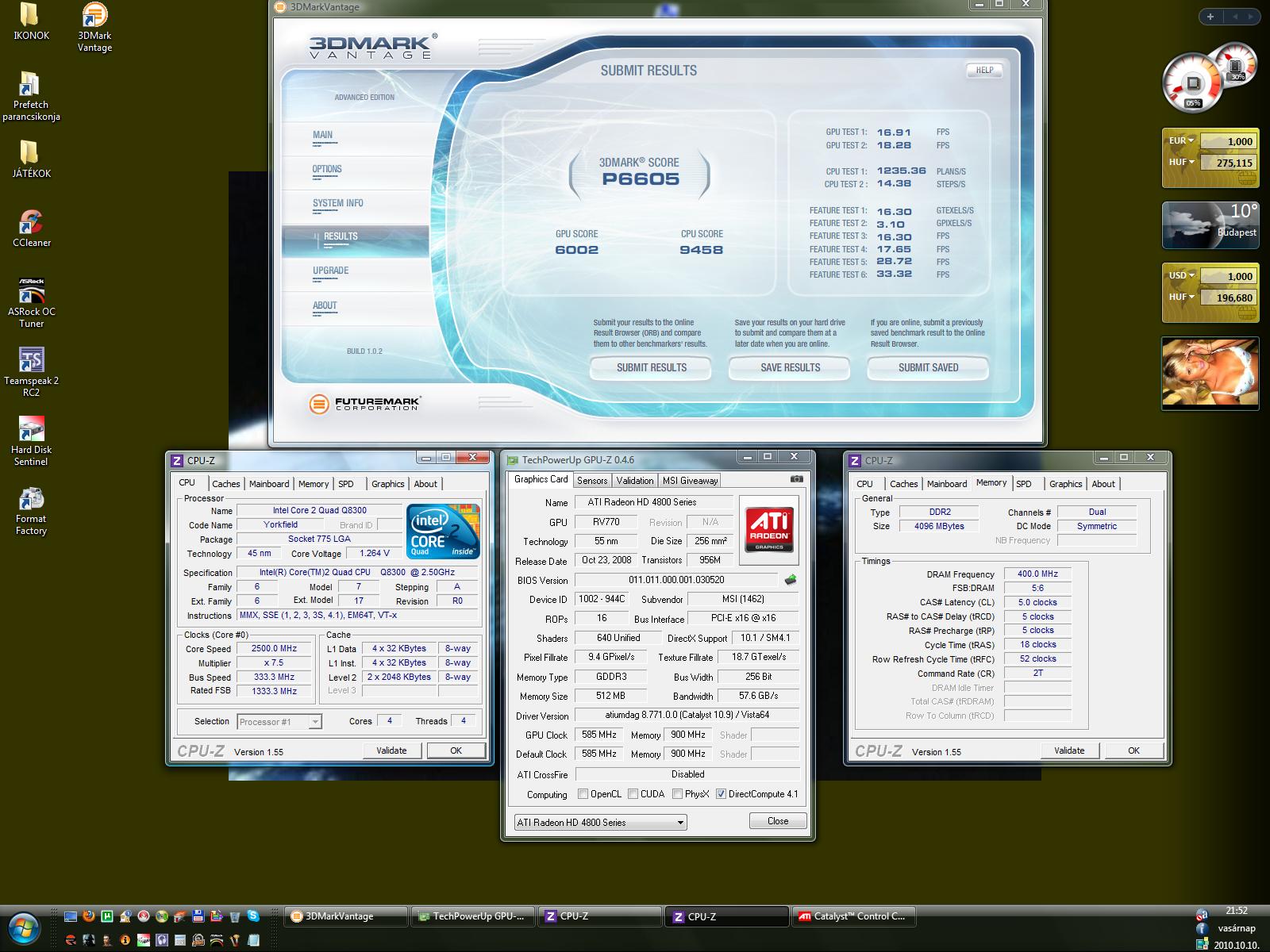The height and width of the screenshot is (952, 1270).
Task: Click the system clock showing 21:52
Action: (1237, 912)
